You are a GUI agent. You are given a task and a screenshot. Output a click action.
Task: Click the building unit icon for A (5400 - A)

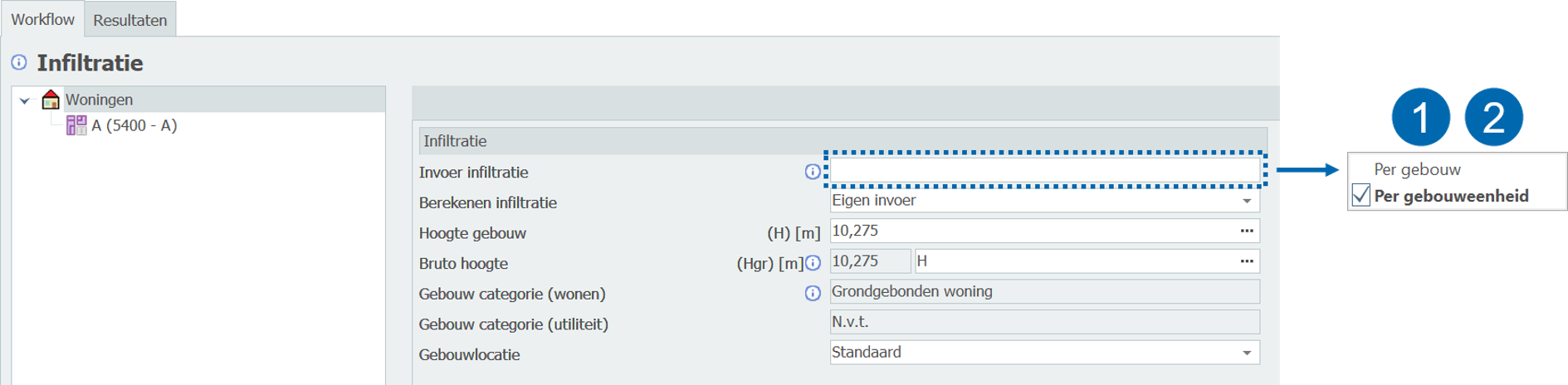[x=76, y=125]
